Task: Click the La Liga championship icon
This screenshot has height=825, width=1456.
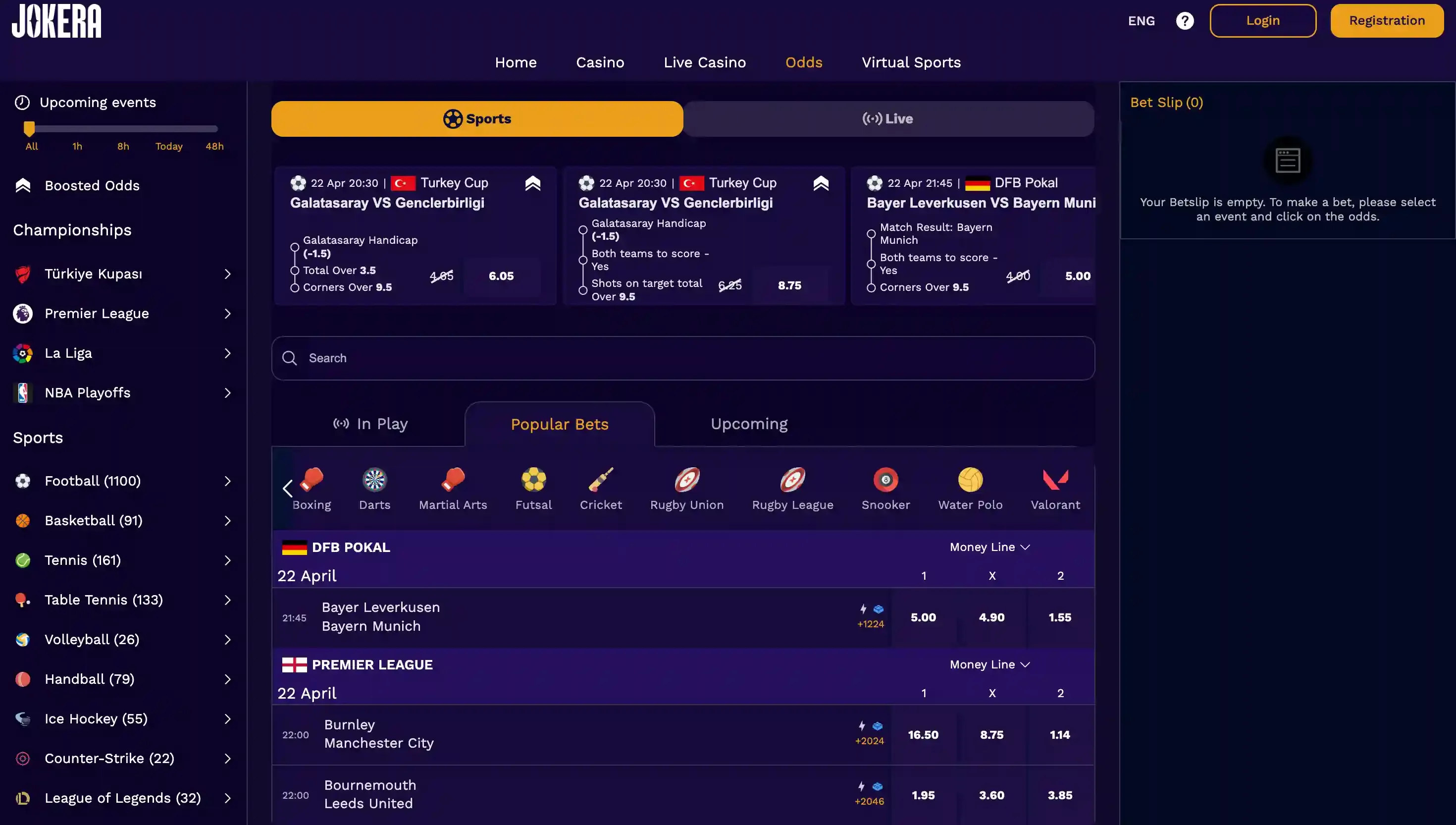Action: (x=23, y=353)
